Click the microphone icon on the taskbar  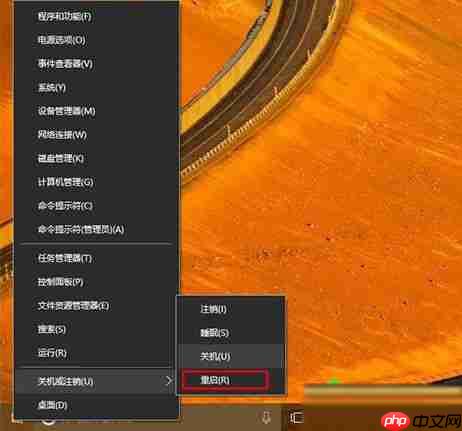(x=266, y=417)
